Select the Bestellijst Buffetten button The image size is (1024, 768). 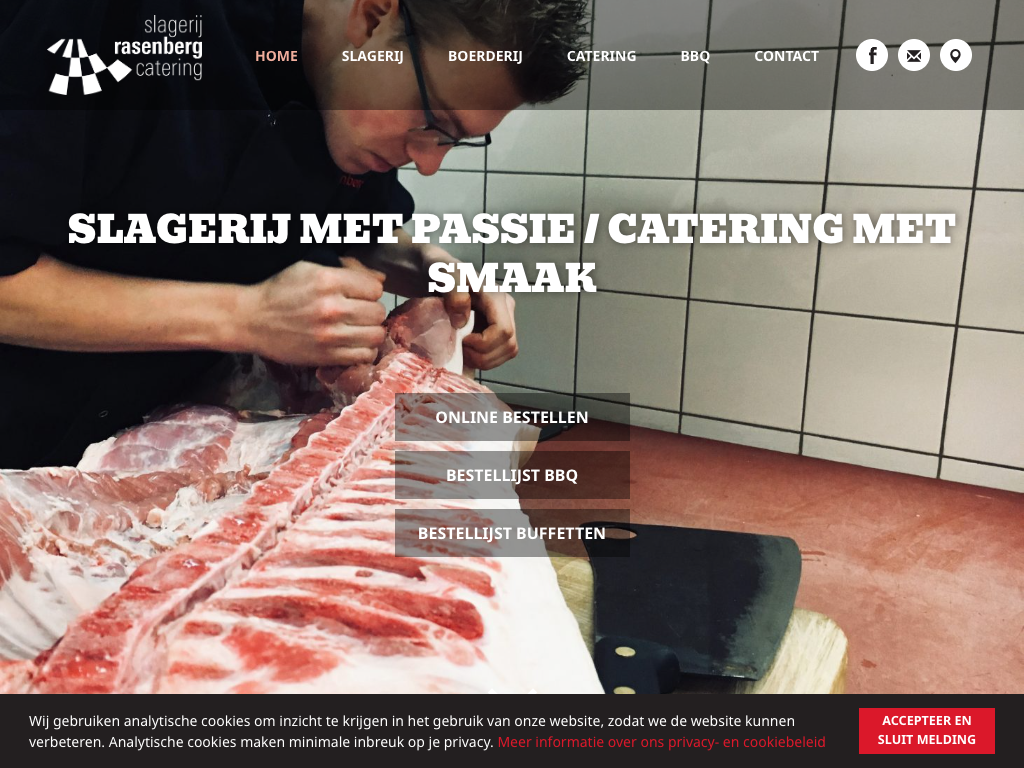click(x=512, y=533)
